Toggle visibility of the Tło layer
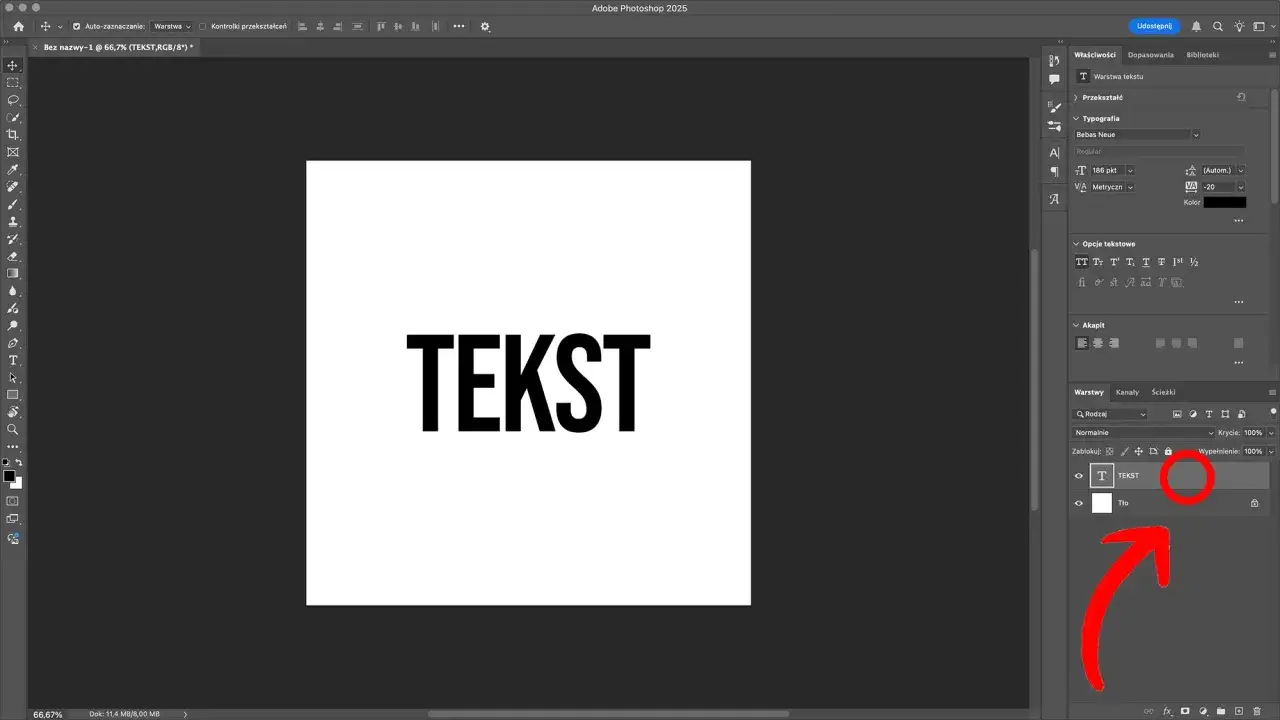The height and width of the screenshot is (720, 1280). [x=1077, y=502]
